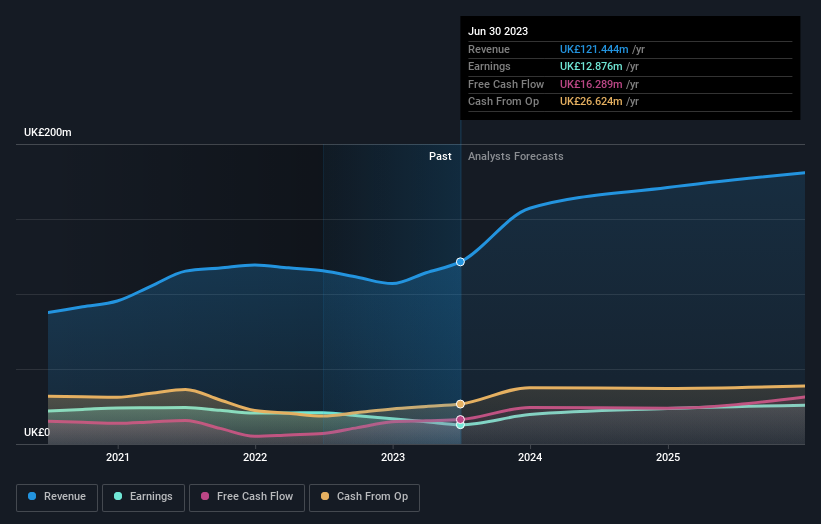Click the UK£0 axis label
821x524 pixels.
tap(37, 432)
